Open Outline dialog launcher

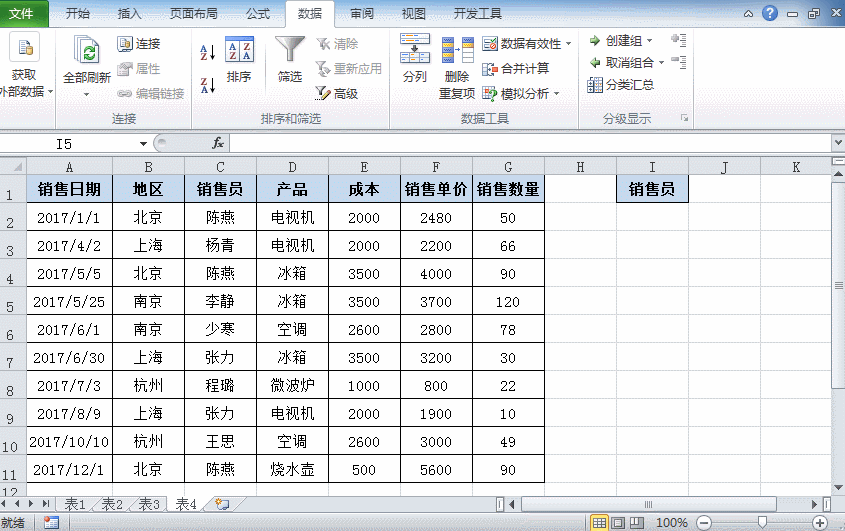coord(684,118)
